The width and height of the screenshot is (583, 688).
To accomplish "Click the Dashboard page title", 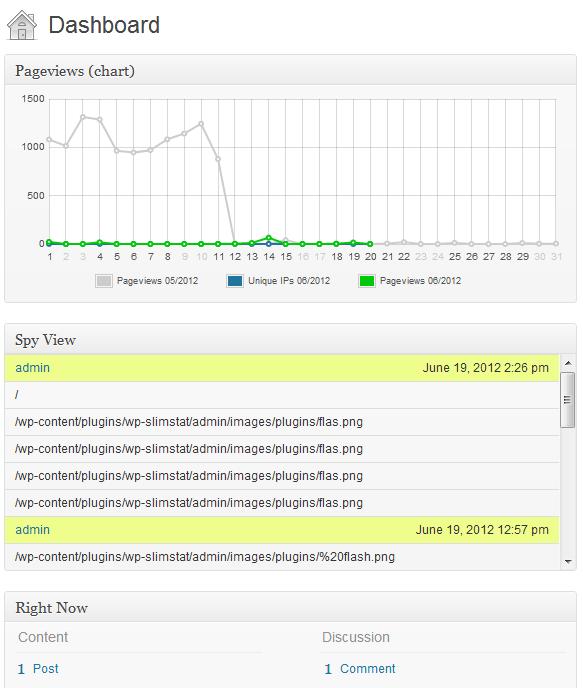I will 104,25.
